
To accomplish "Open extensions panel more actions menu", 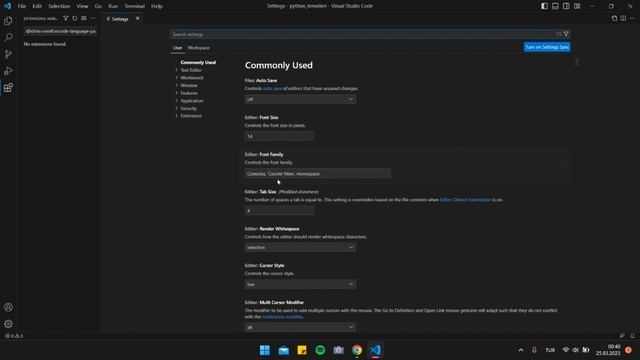I will pyautogui.click(x=93, y=18).
